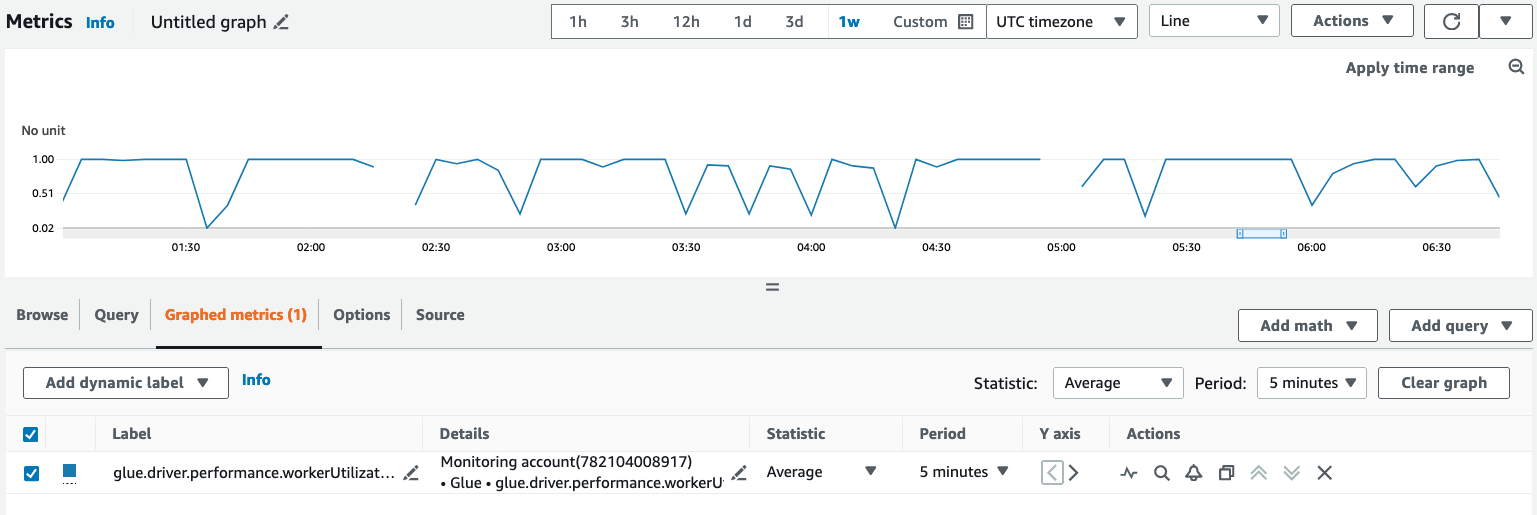Switch to the Browse tab
The height and width of the screenshot is (515, 1537).
tap(42, 315)
